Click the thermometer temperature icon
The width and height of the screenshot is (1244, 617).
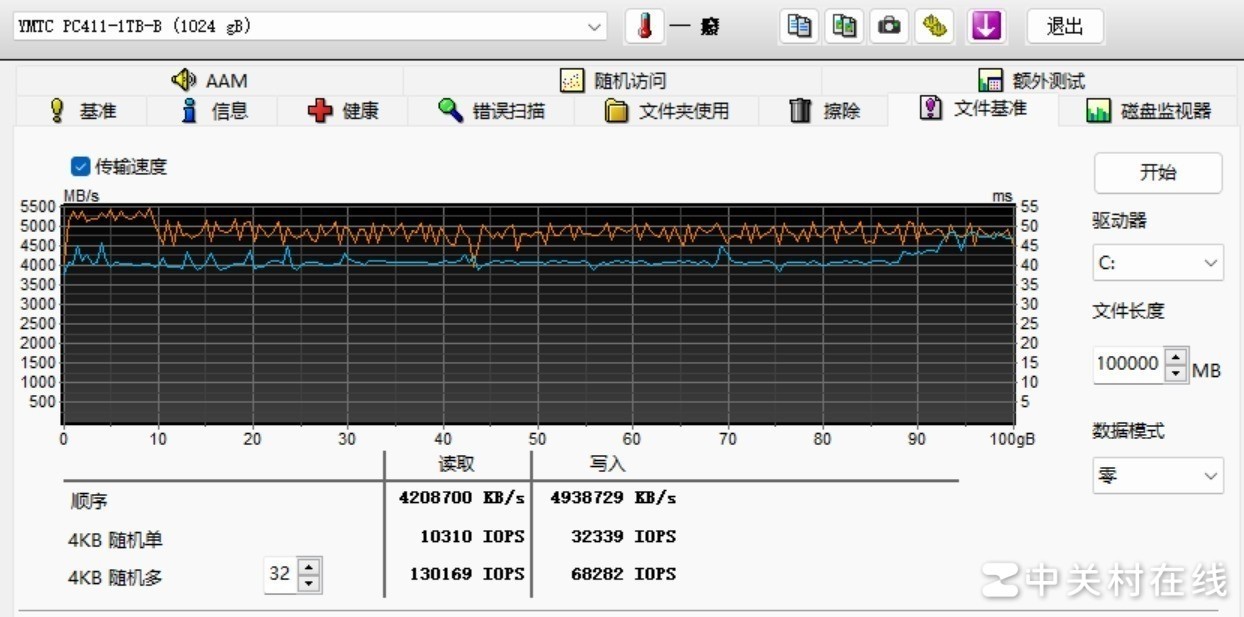pos(643,26)
